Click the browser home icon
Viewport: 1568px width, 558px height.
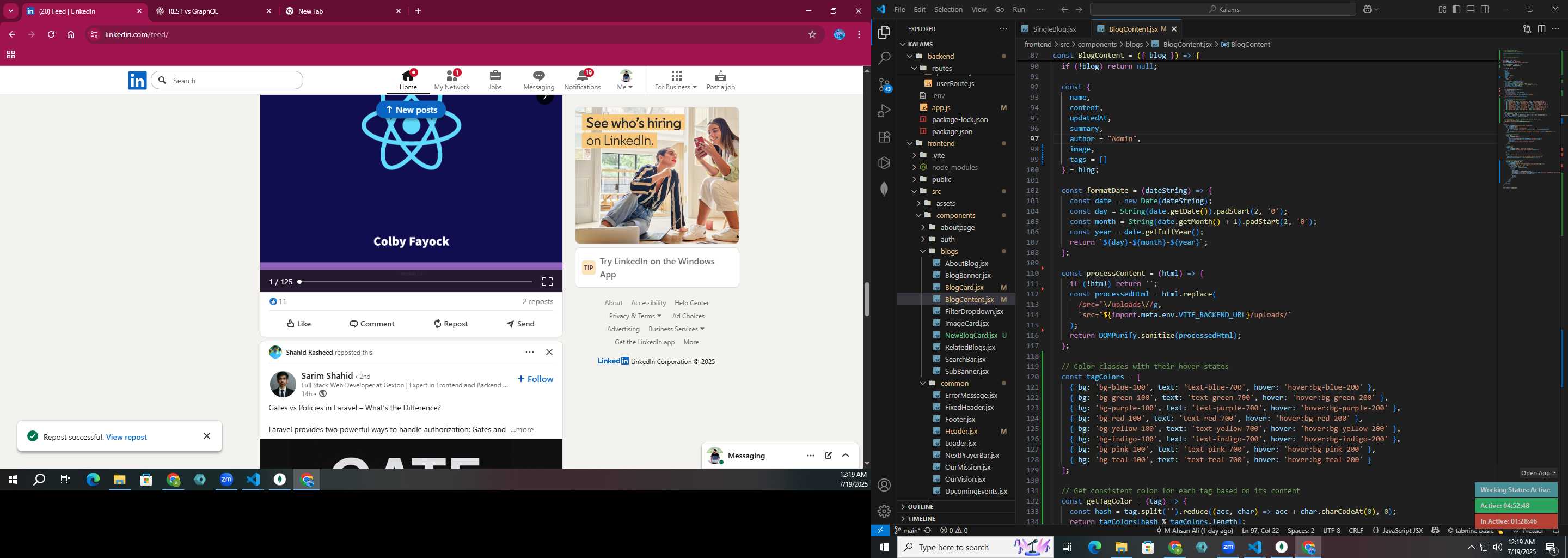coord(71,35)
